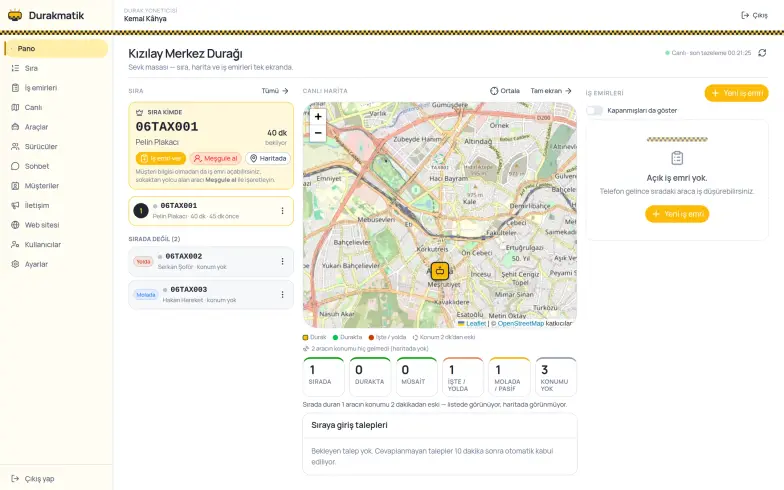Click the top Yeni iş emri button

[x=736, y=93]
